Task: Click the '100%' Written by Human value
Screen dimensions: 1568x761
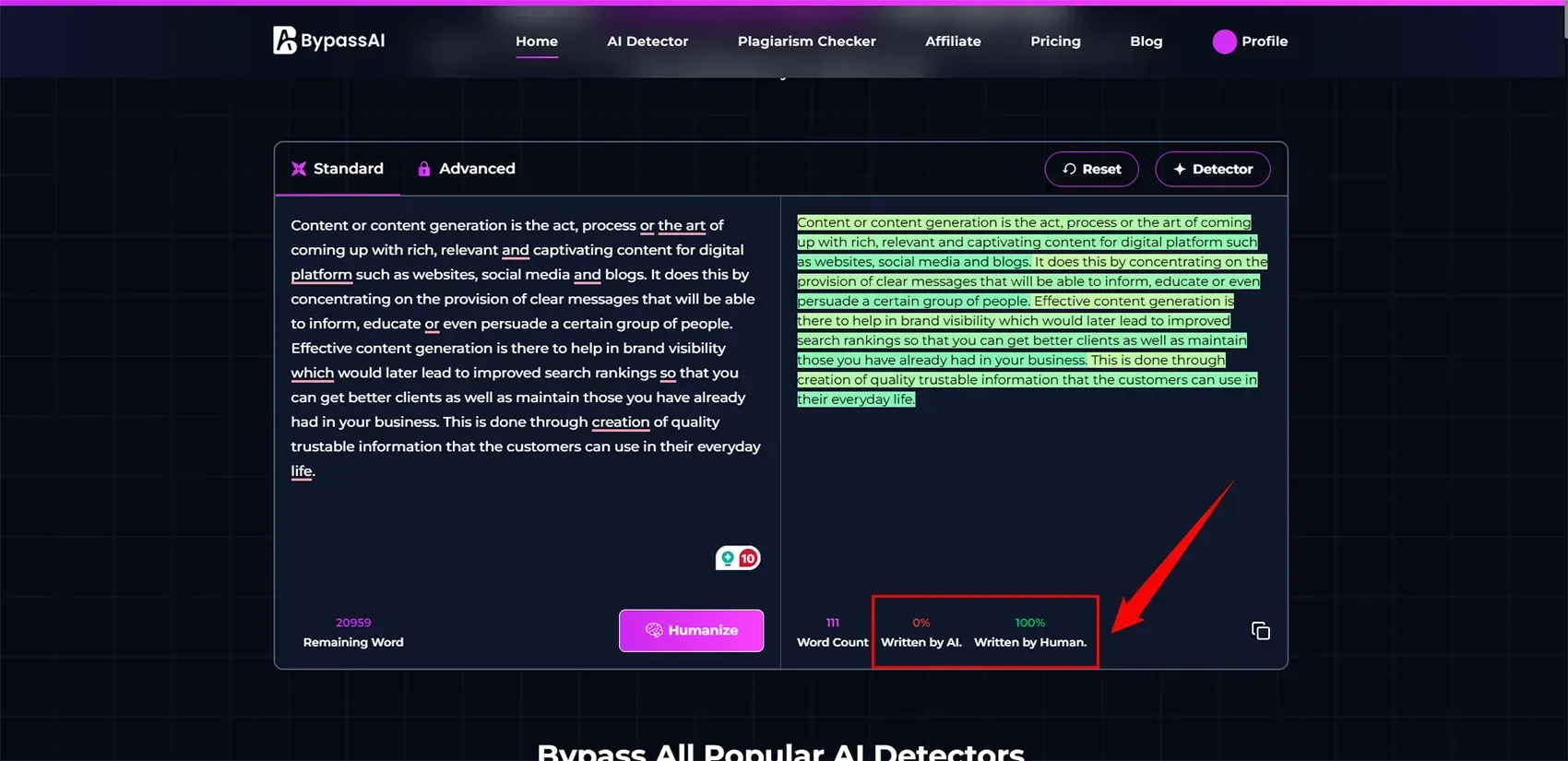Action: 1030,623
